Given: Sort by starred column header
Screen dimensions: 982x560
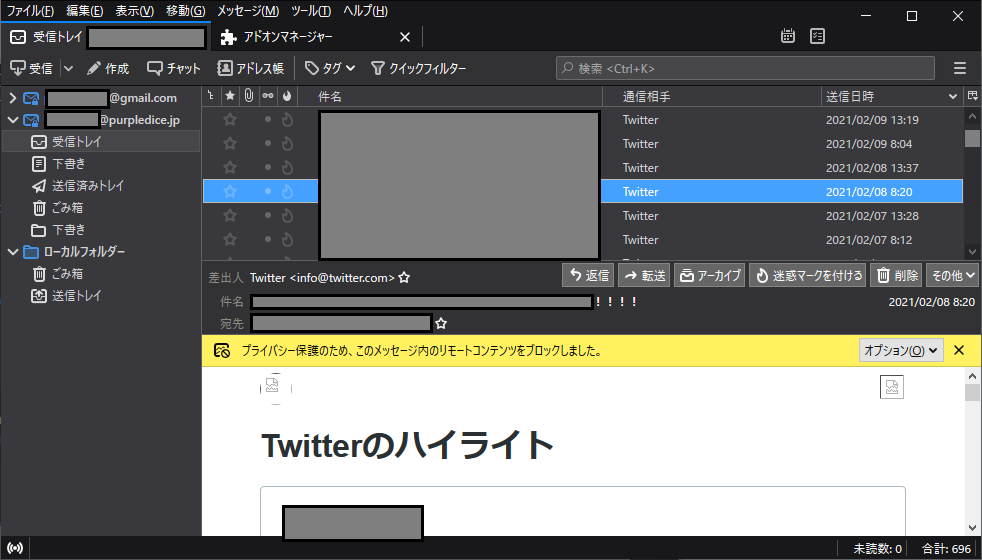Looking at the screenshot, I should pos(230,96).
